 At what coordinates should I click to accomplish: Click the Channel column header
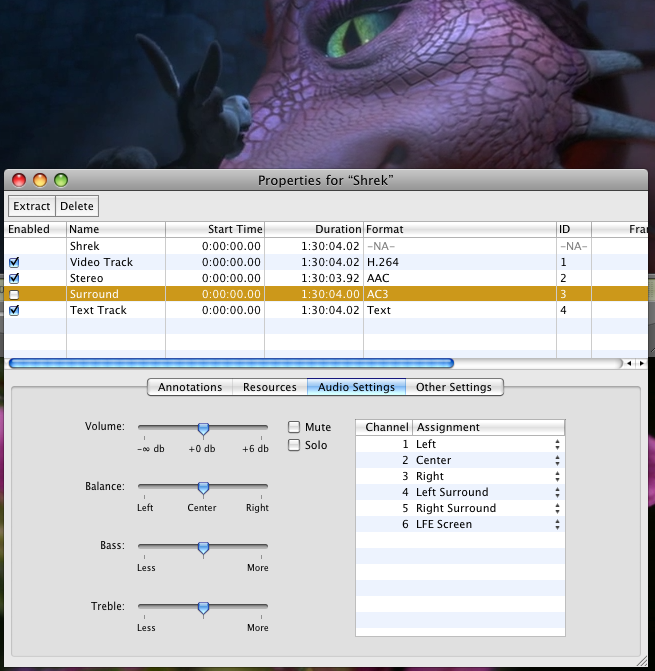click(384, 427)
